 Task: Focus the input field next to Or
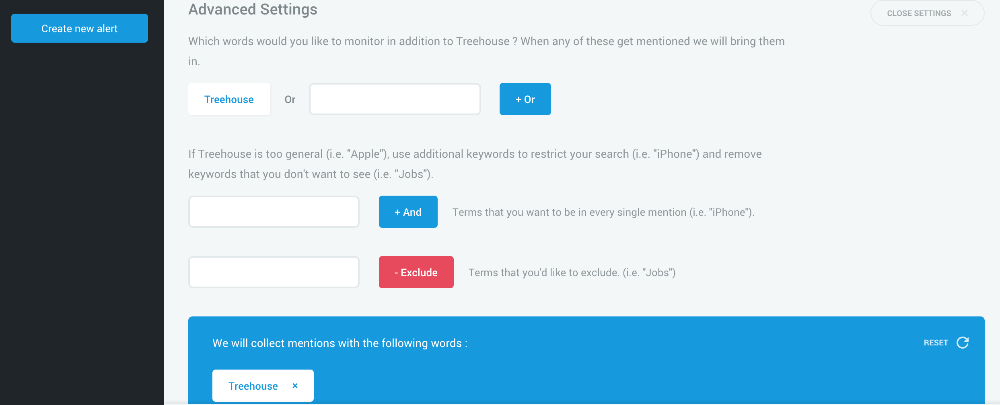pyautogui.click(x=395, y=99)
